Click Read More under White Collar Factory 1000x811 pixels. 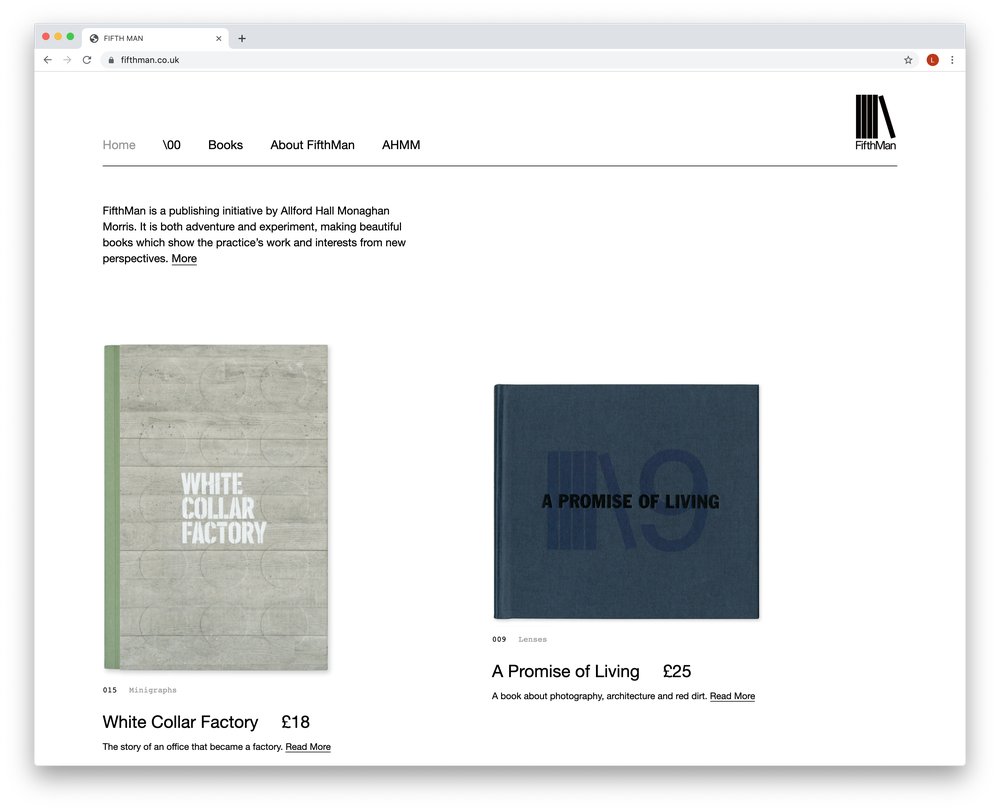point(308,747)
